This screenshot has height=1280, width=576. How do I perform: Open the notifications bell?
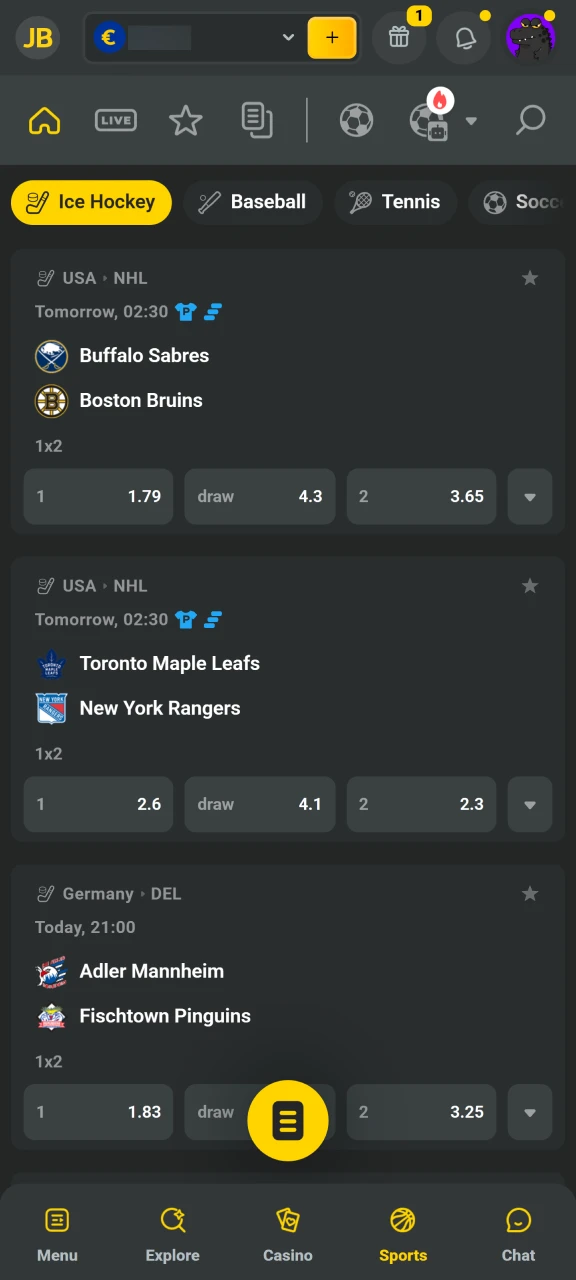[x=463, y=37]
